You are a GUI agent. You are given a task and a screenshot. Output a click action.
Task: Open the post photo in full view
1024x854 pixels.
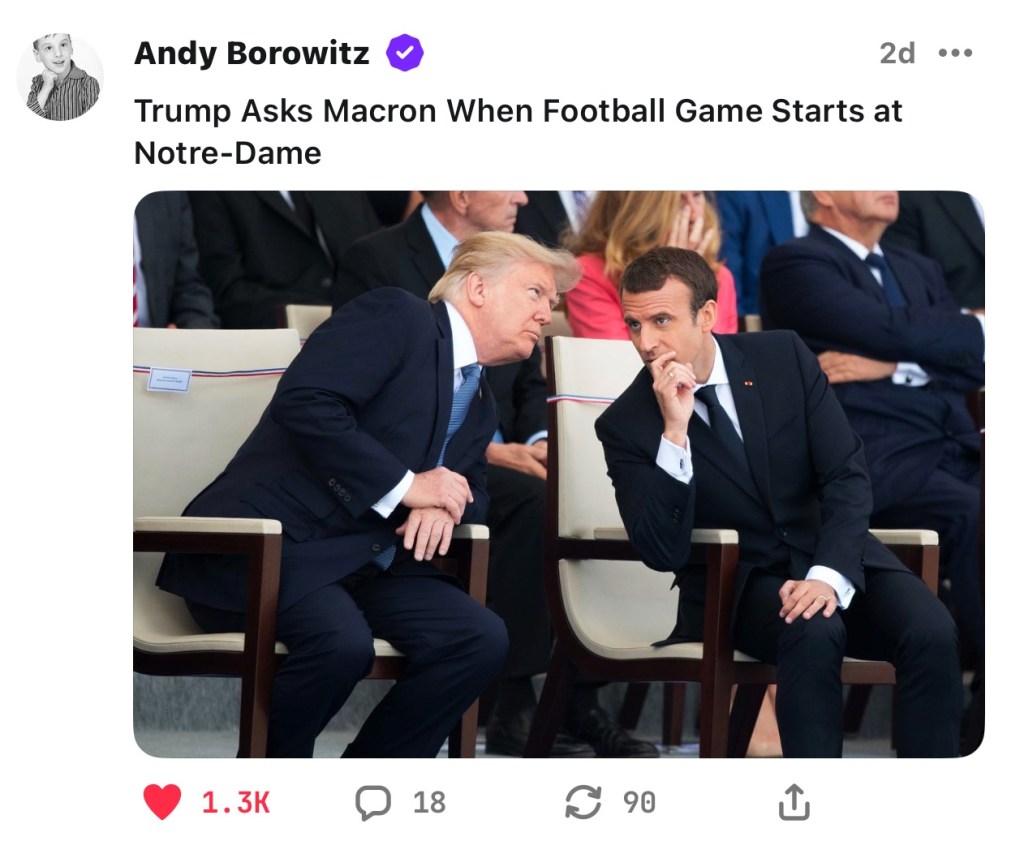tap(558, 473)
